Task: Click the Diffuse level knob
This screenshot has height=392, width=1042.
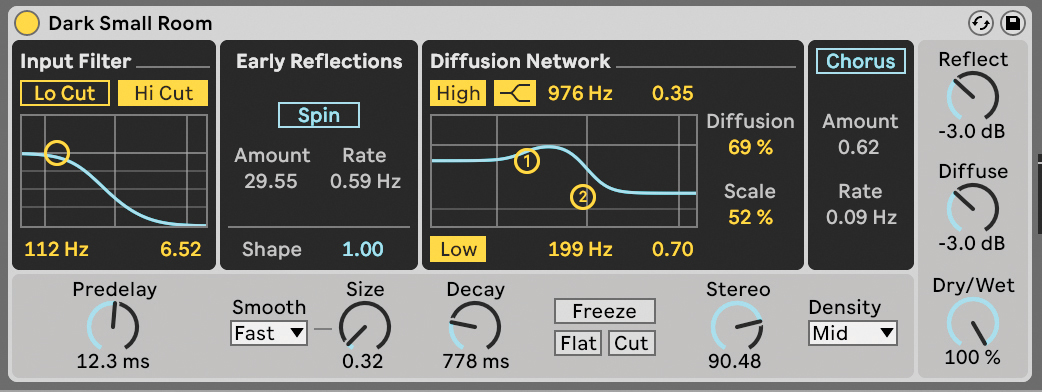Action: tap(972, 209)
